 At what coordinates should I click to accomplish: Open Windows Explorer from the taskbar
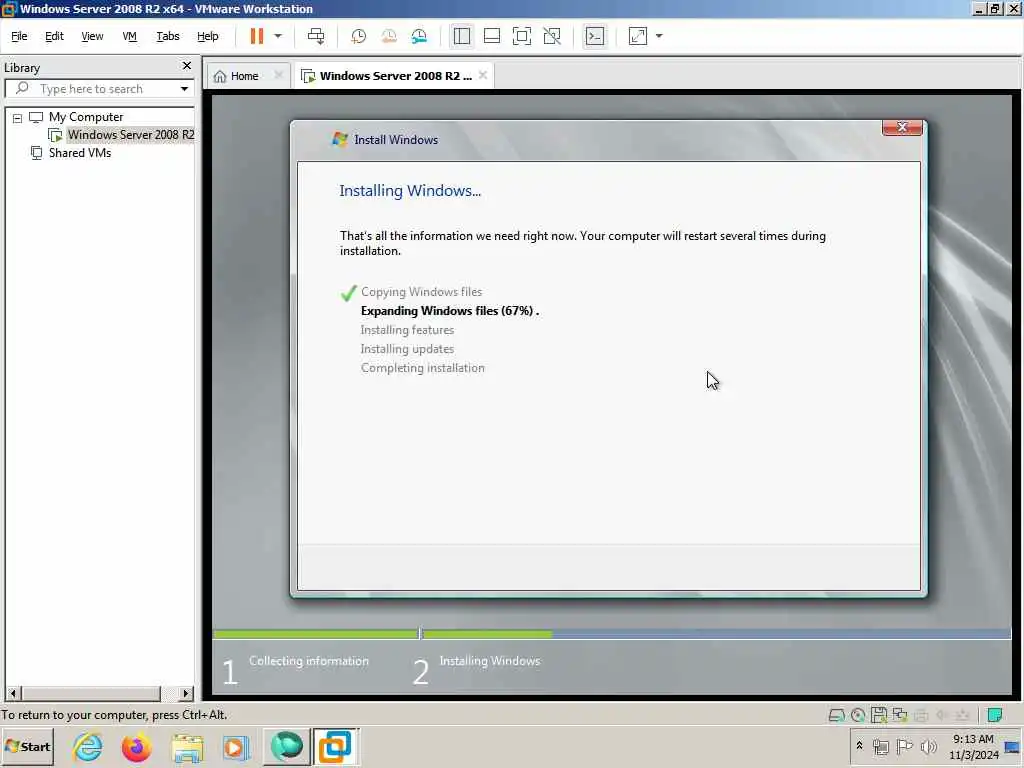pyautogui.click(x=187, y=747)
